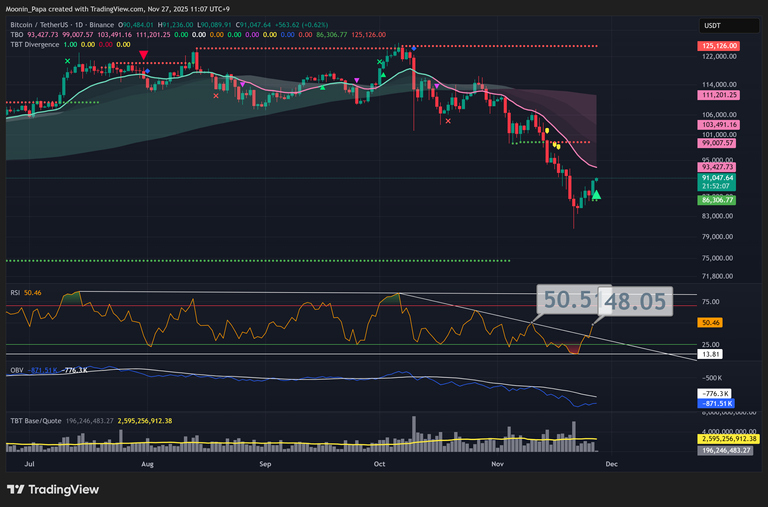Click the Oct label on time axis
768x507 pixels.
tap(379, 465)
